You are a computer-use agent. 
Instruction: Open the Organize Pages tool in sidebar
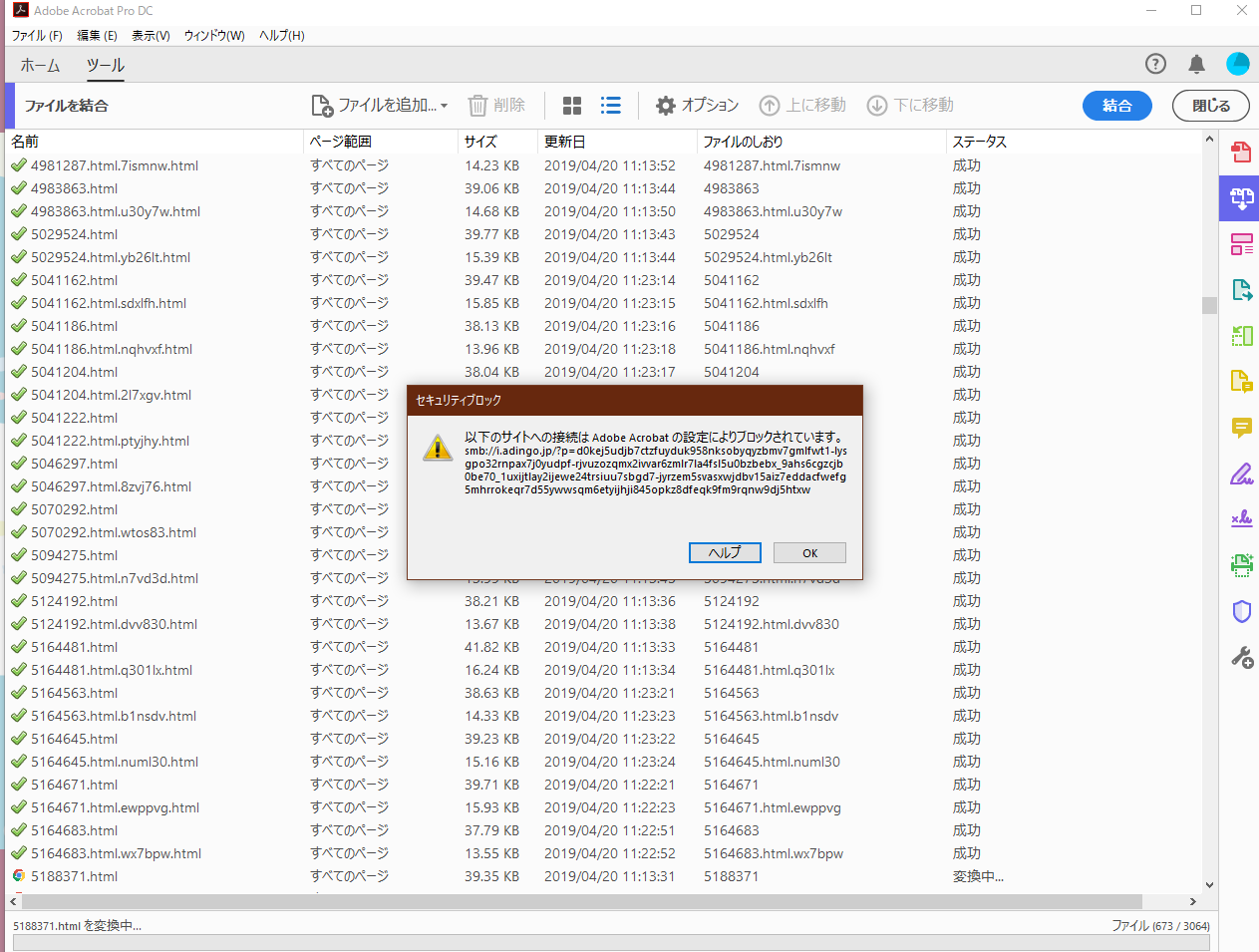pyautogui.click(x=1241, y=336)
